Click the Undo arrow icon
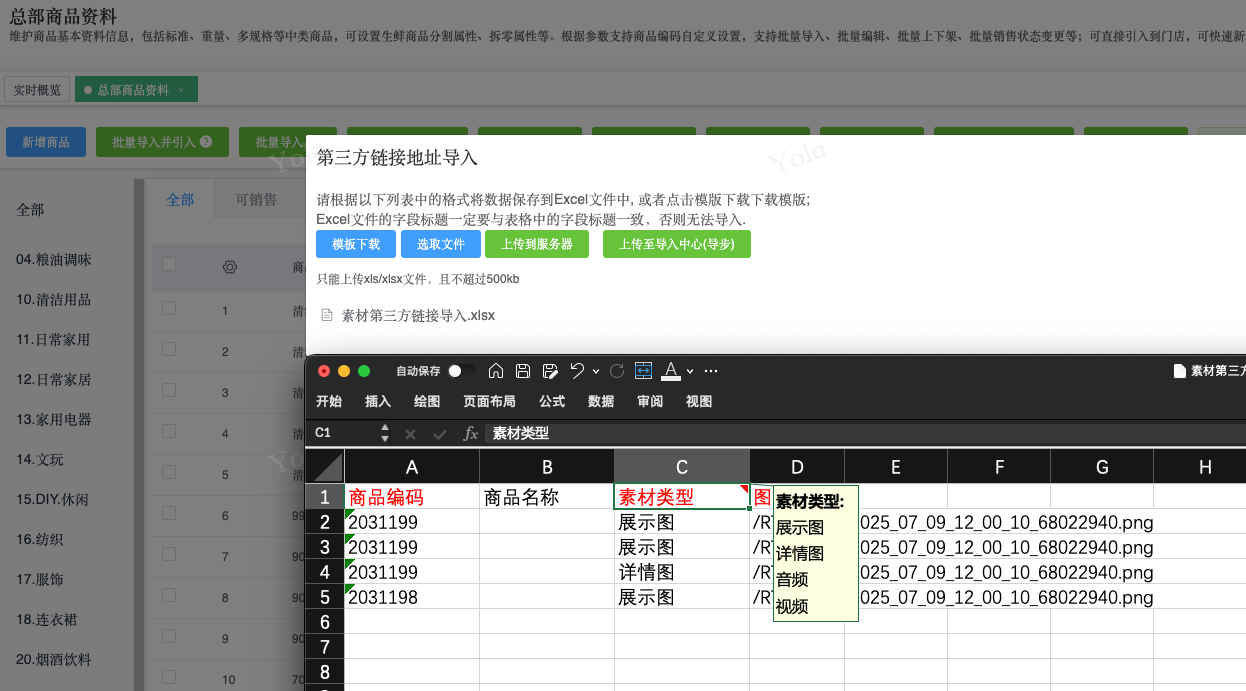 click(x=577, y=371)
